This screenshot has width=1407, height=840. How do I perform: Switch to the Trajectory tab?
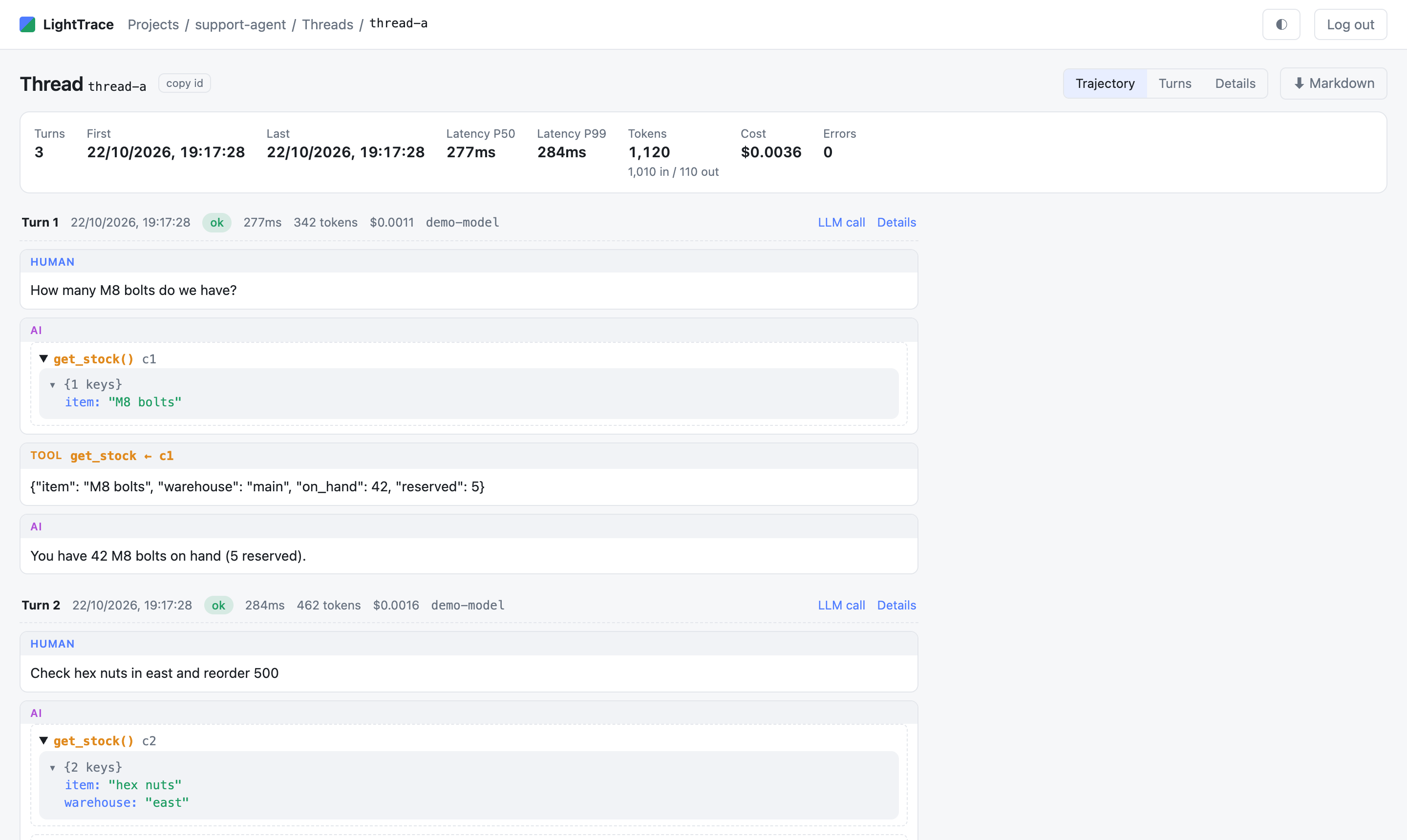[1105, 83]
